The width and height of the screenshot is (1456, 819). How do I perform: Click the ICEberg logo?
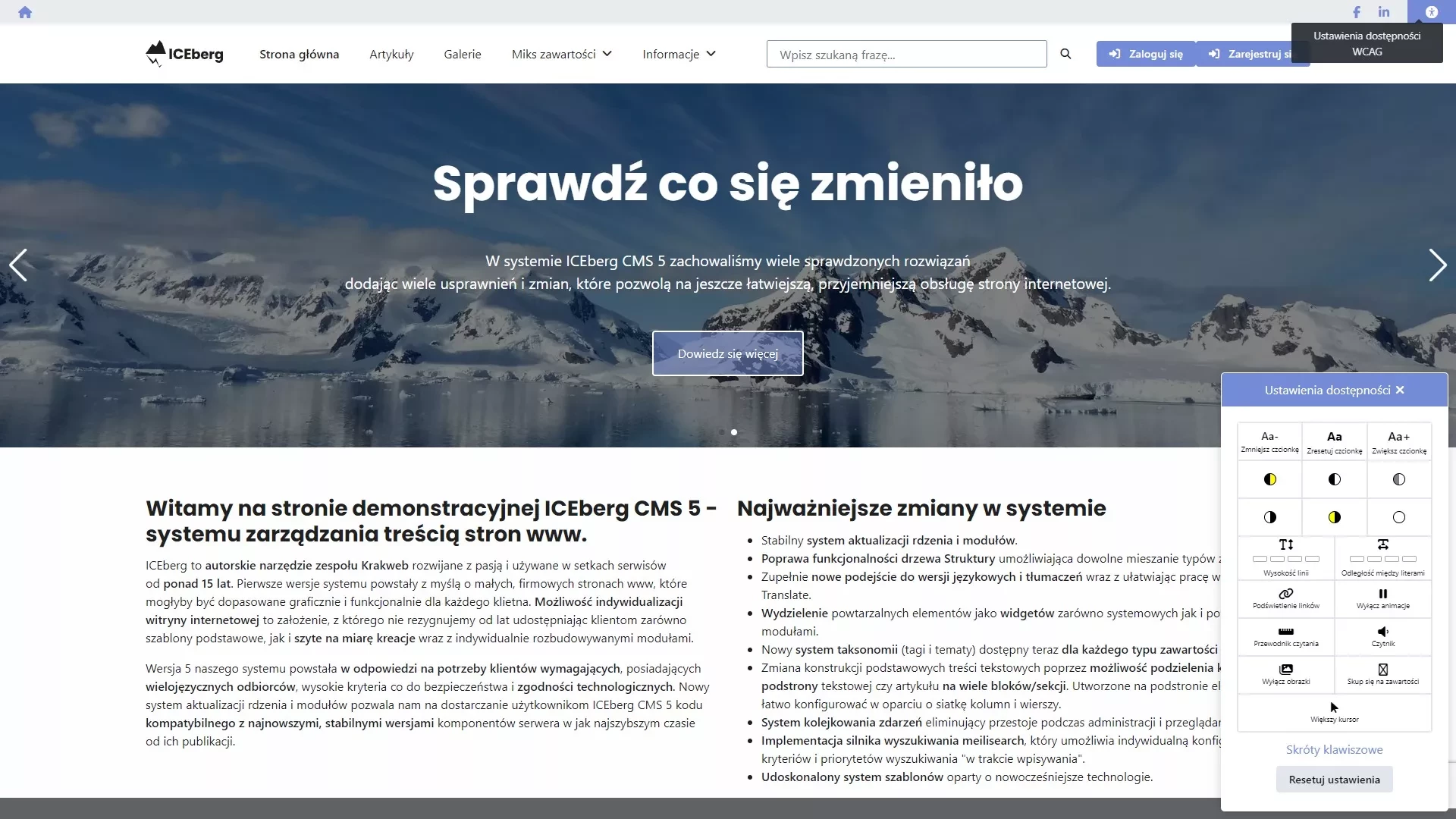(184, 54)
